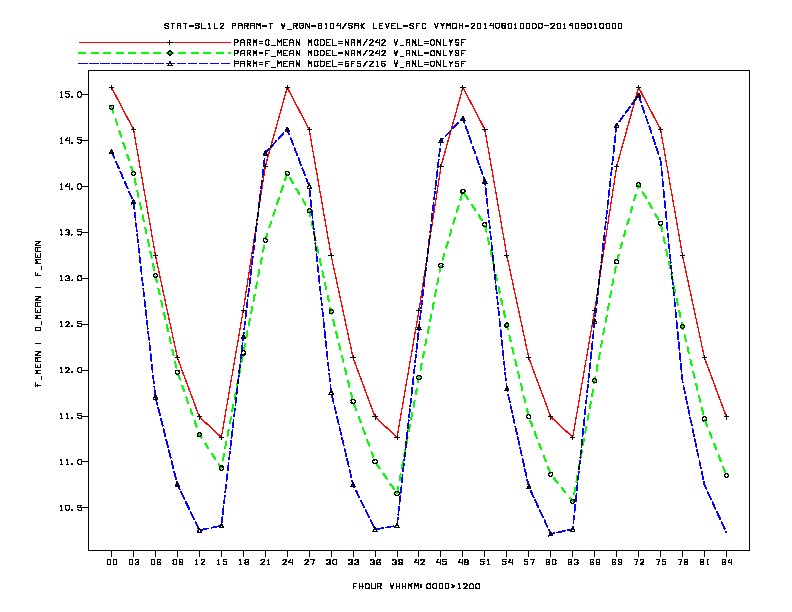Click the red plus marker at hour 24 peak
The height and width of the screenshot is (612, 792).
[287, 88]
